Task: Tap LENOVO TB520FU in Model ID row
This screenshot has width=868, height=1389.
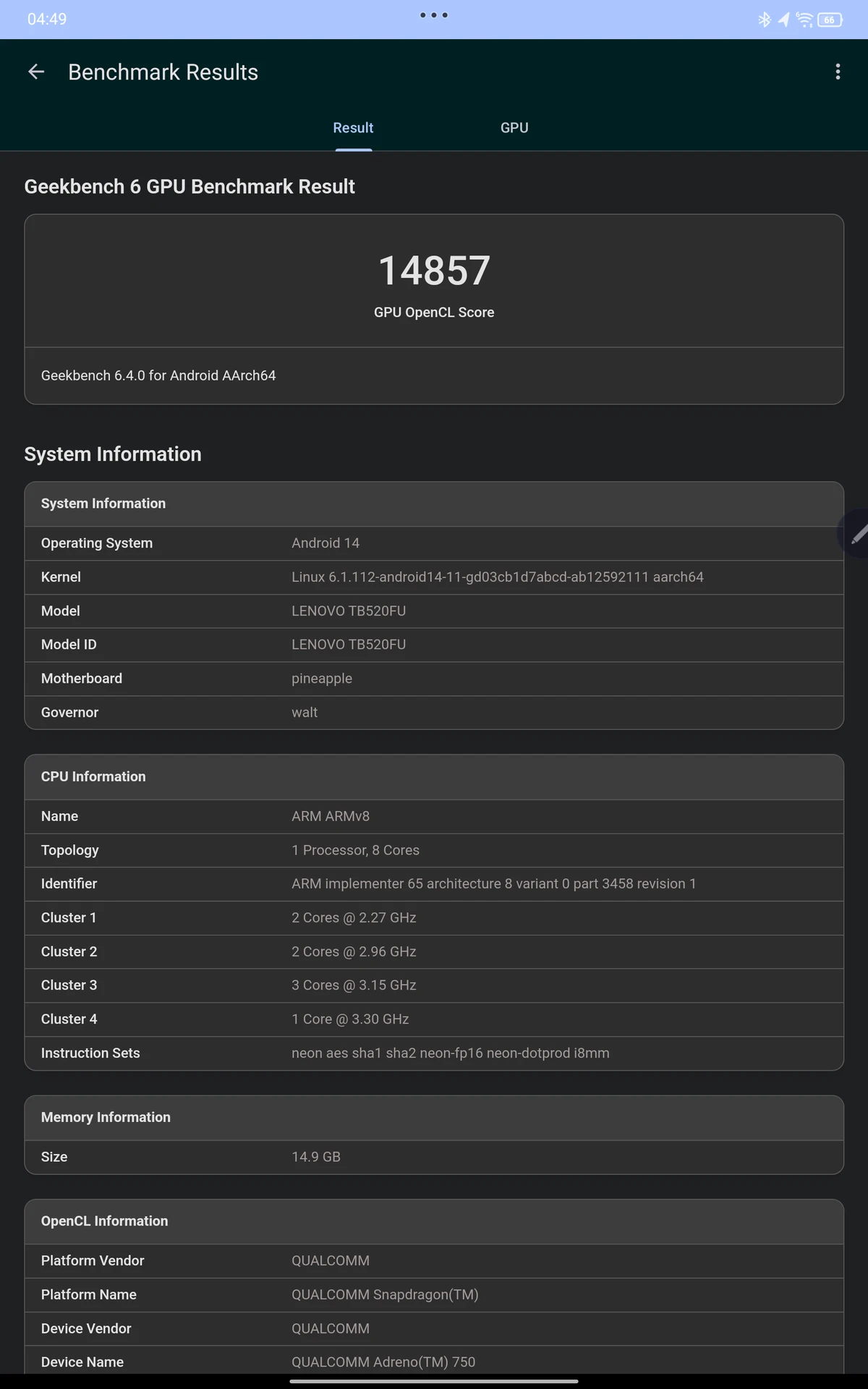Action: point(349,645)
